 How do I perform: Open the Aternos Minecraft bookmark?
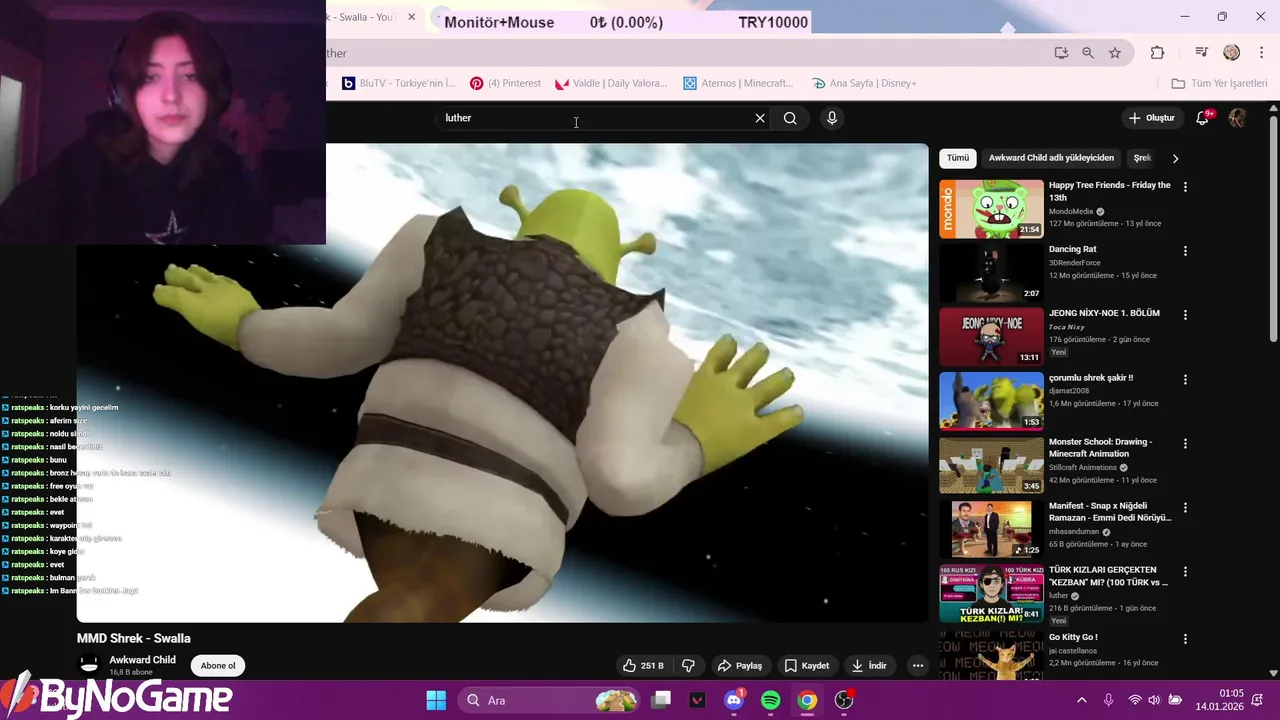[738, 83]
